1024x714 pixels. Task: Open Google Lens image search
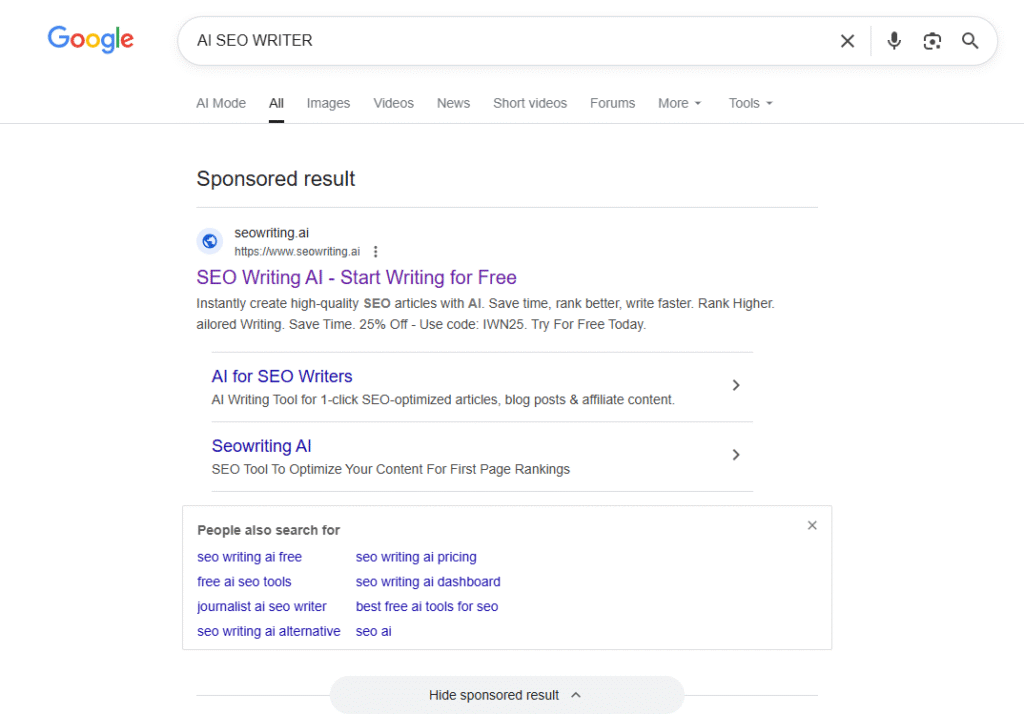[932, 41]
